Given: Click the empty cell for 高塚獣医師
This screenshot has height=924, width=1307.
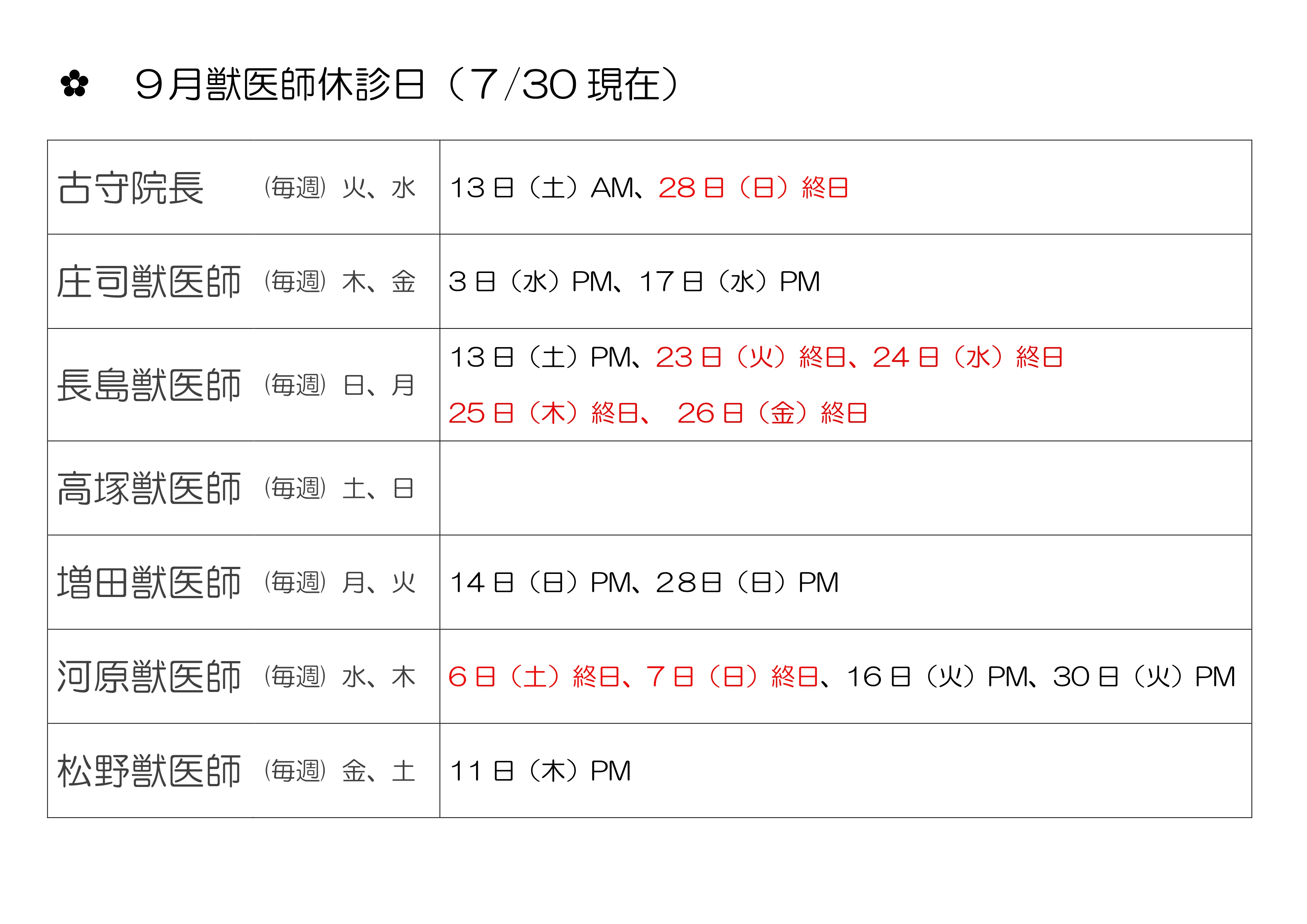Looking at the screenshot, I should click(x=846, y=489).
